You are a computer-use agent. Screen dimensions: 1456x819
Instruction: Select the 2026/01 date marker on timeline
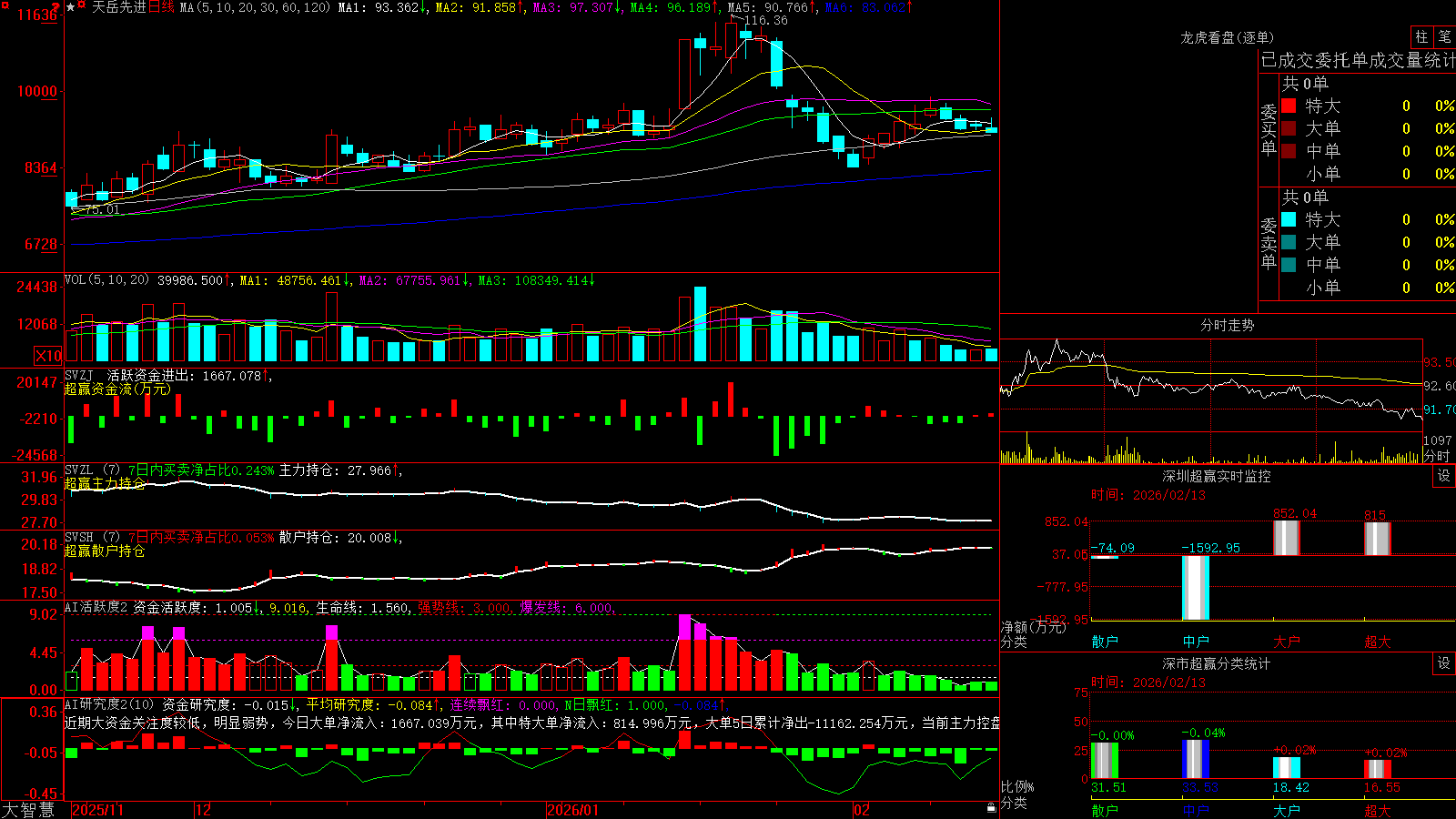pos(573,810)
